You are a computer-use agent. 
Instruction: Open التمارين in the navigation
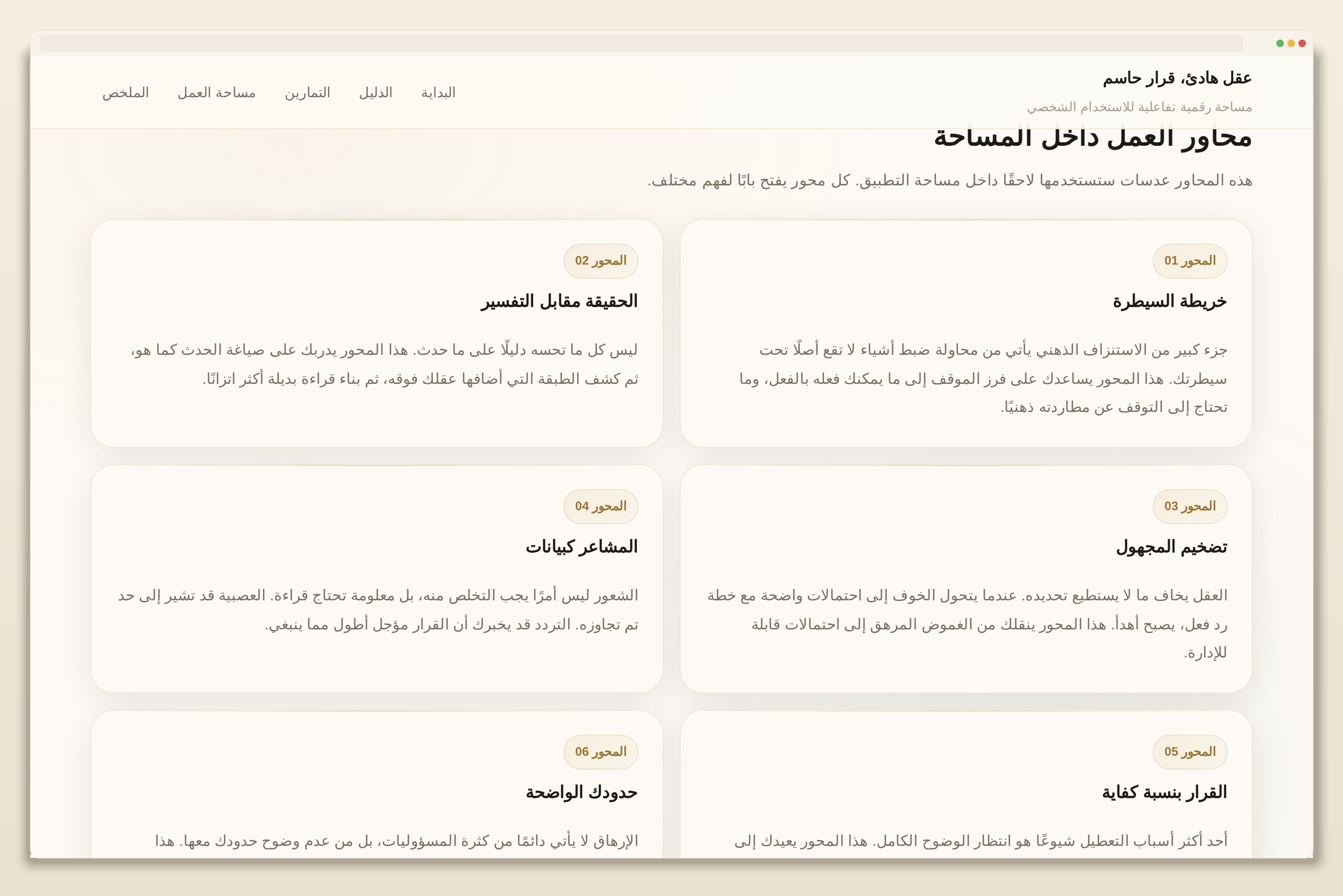point(308,93)
